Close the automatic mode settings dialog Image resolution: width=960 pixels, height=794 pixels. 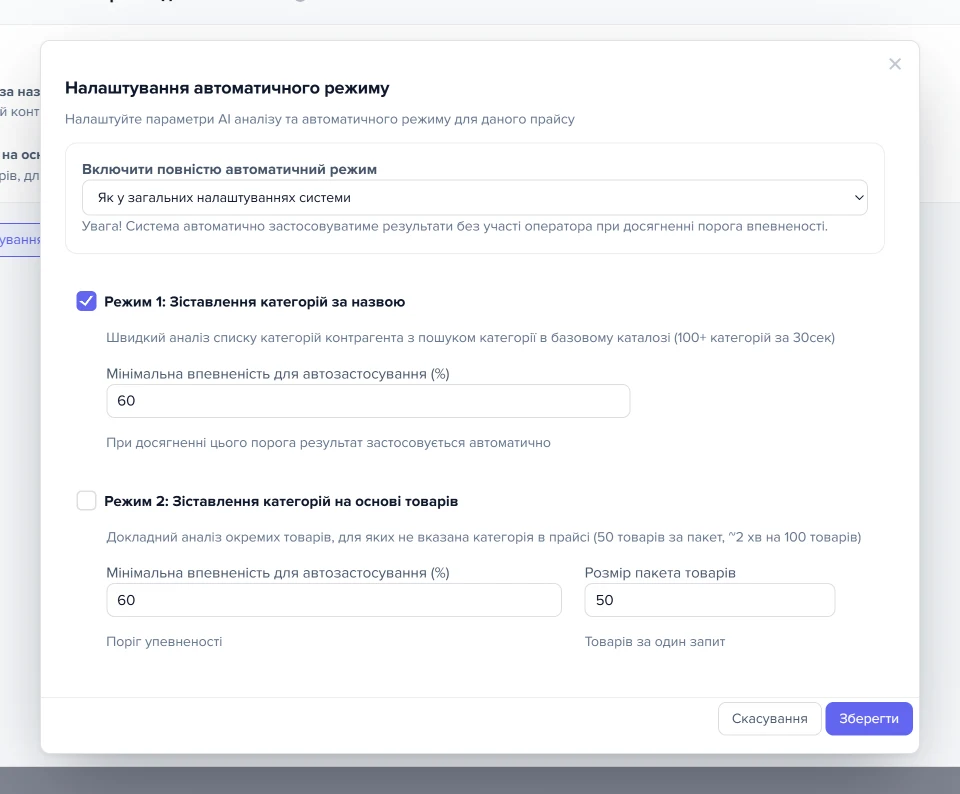point(894,64)
